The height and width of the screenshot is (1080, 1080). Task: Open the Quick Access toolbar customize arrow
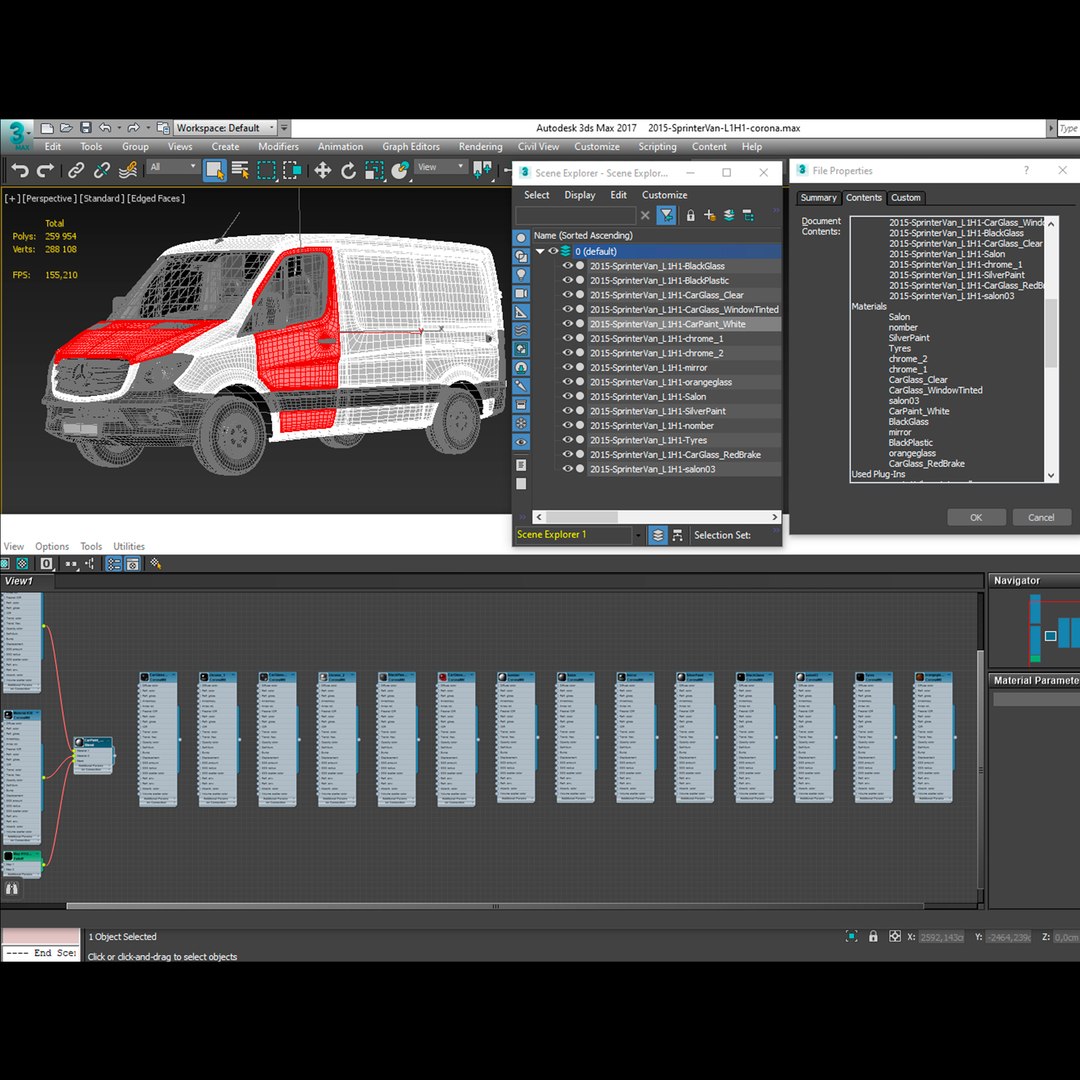click(284, 128)
